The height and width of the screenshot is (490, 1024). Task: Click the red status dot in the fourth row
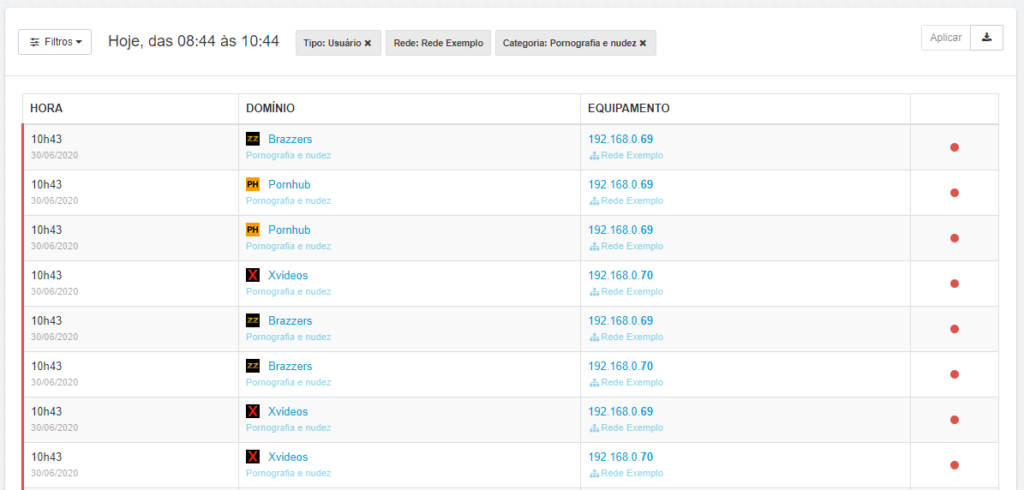954,284
